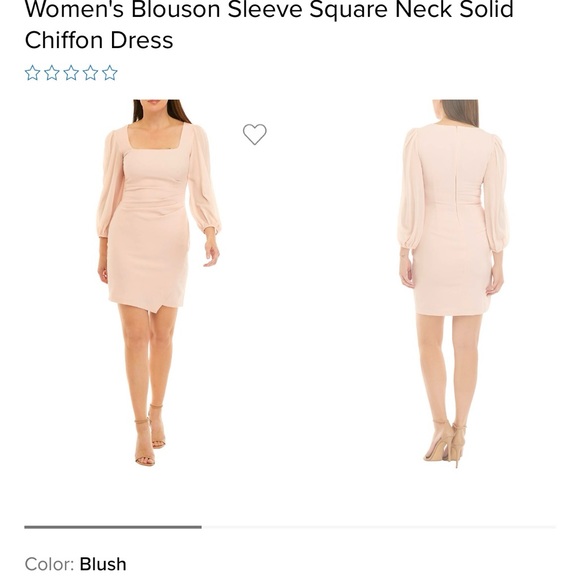The image size is (580, 580).
Task: Click the square neckline in front photo
Action: (155, 137)
